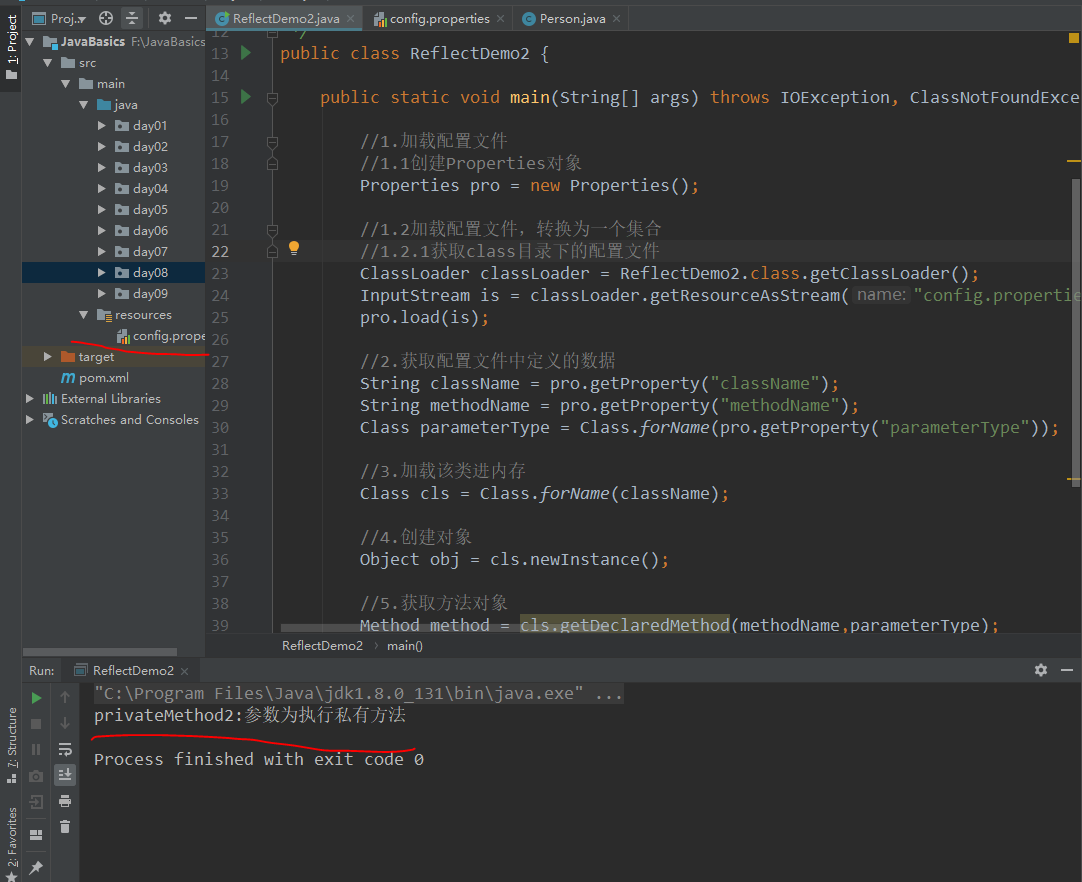Toggle pin tab in Run panel
Image resolution: width=1082 pixels, height=882 pixels.
[36, 867]
